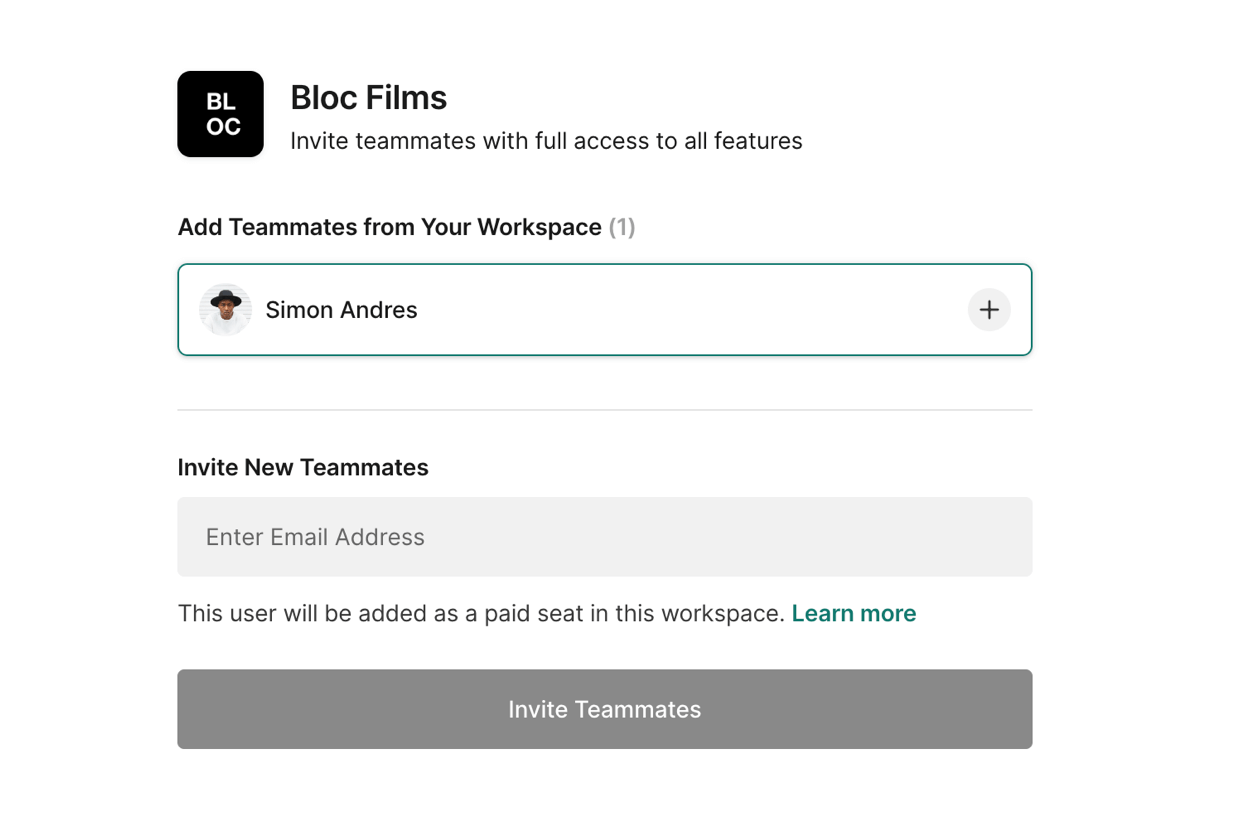
Task: Click the word 'Films' in the title
Action: point(406,98)
